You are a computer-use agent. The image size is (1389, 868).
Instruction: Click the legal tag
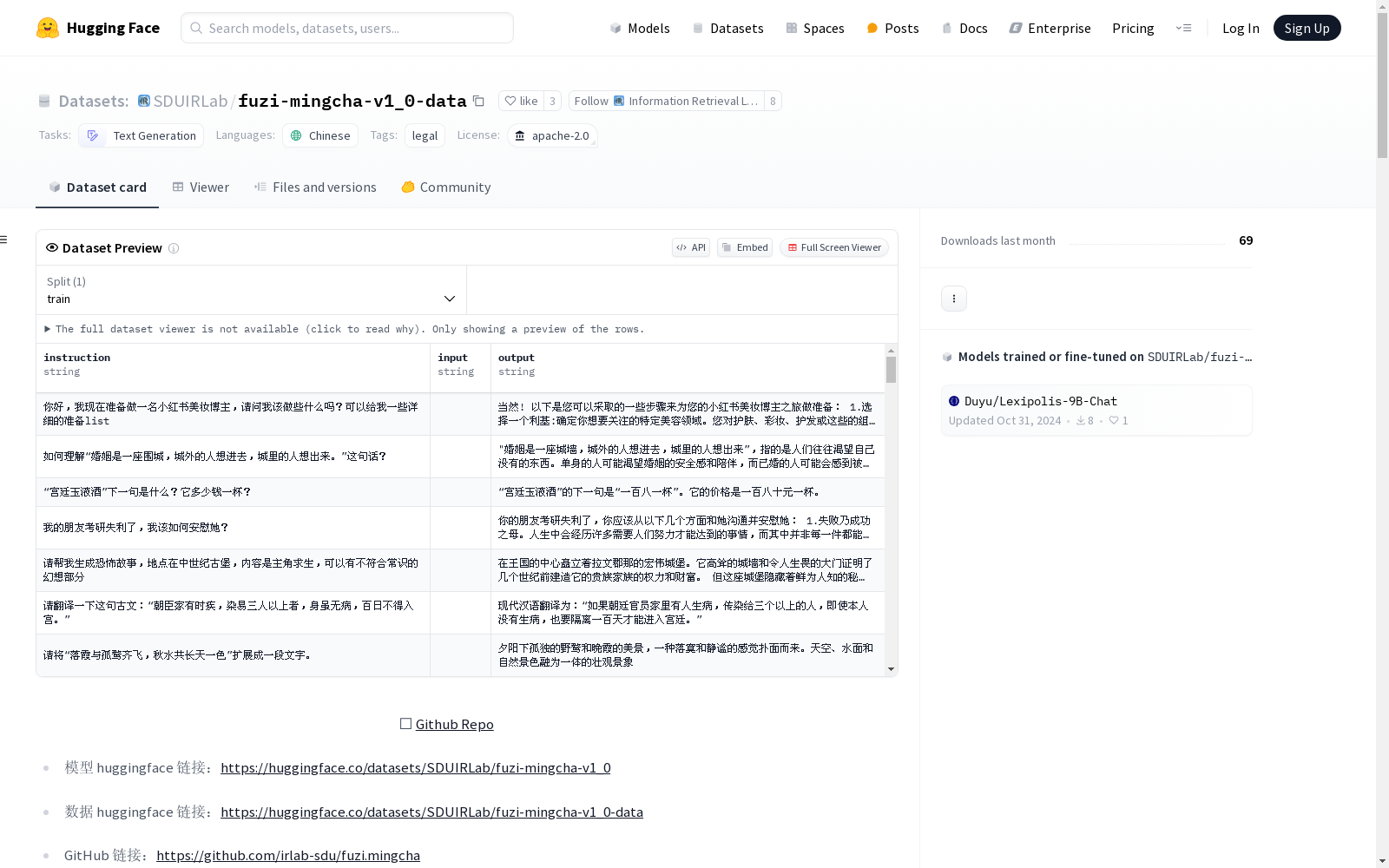(x=425, y=135)
